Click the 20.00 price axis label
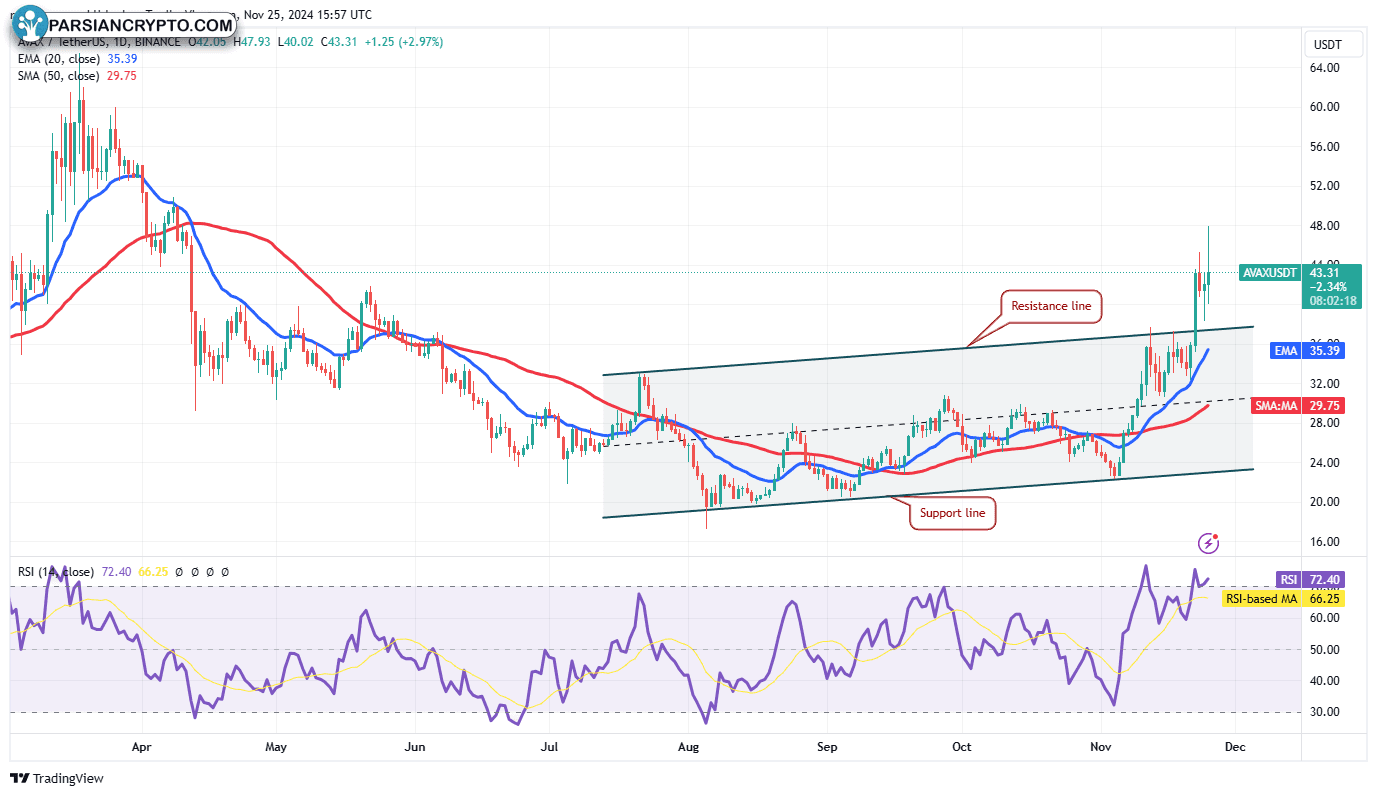 1326,502
